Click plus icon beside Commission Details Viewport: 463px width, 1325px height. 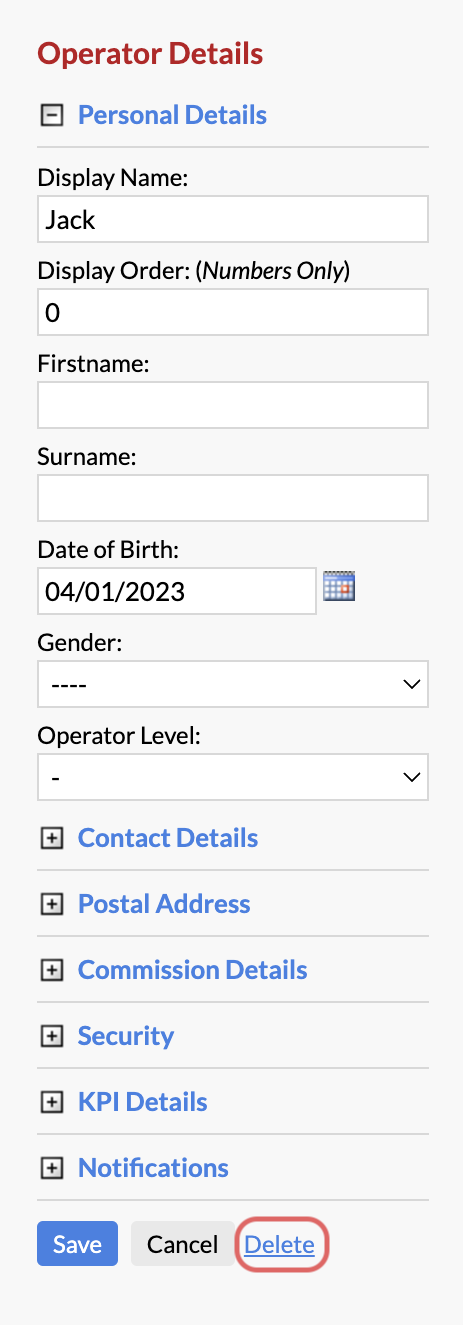51,970
